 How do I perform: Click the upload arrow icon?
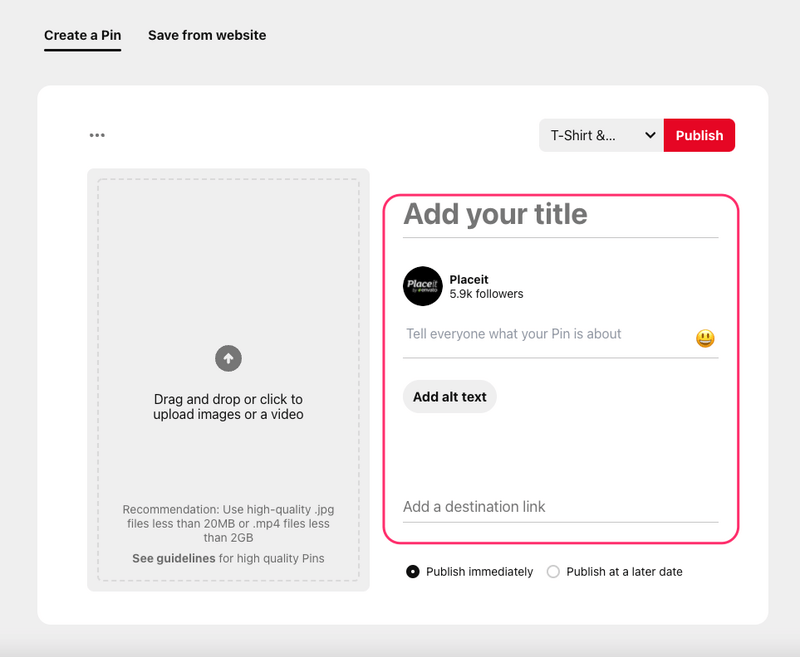227,358
